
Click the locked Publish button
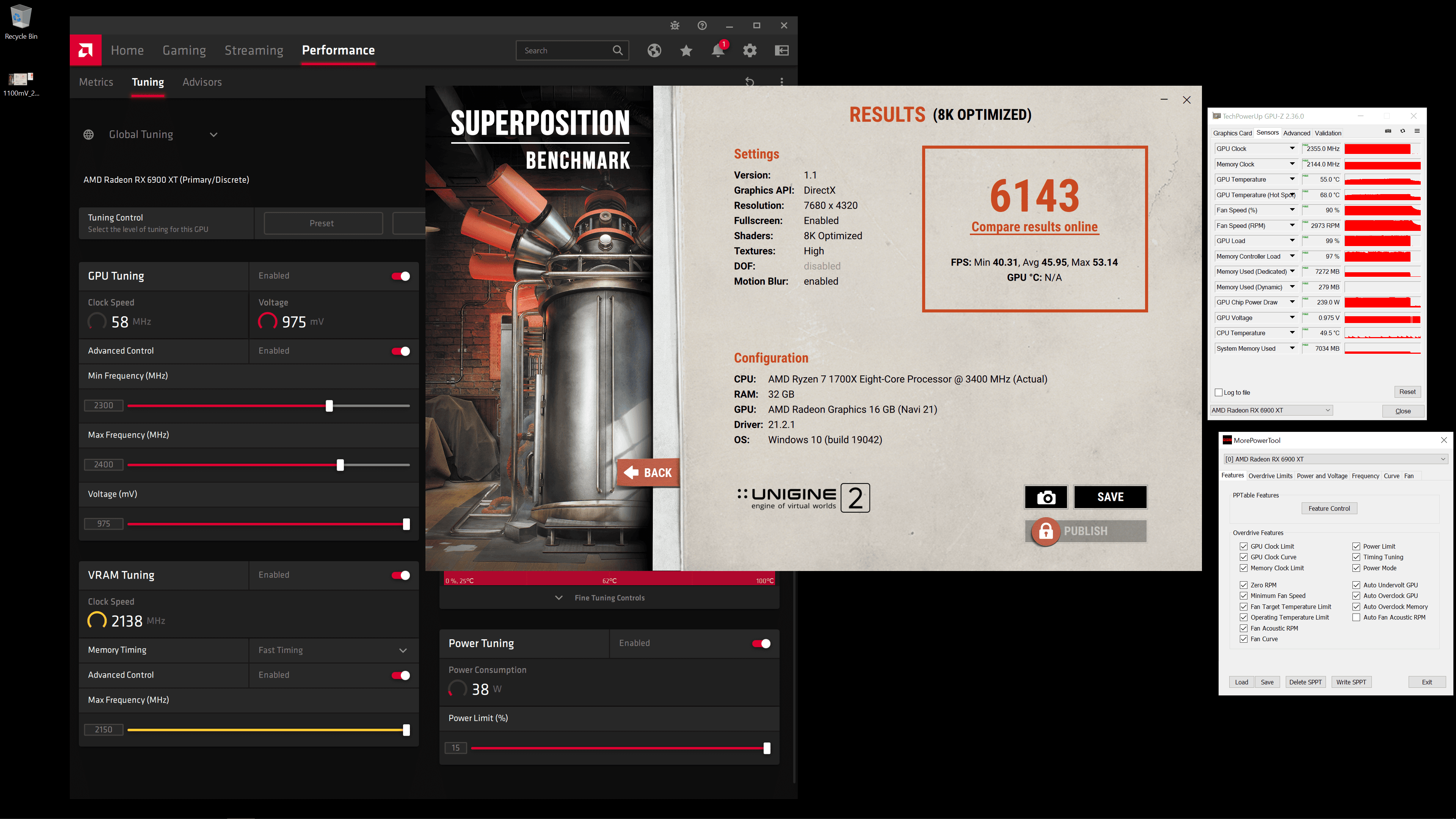click(1086, 531)
